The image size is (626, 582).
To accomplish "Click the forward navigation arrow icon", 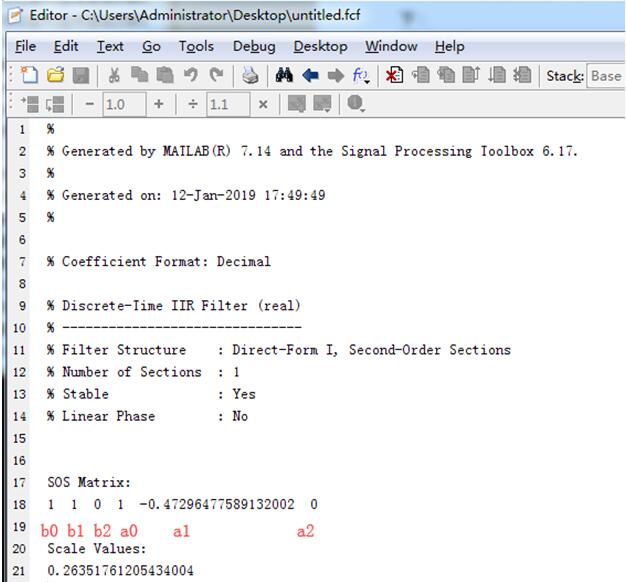I will [334, 76].
